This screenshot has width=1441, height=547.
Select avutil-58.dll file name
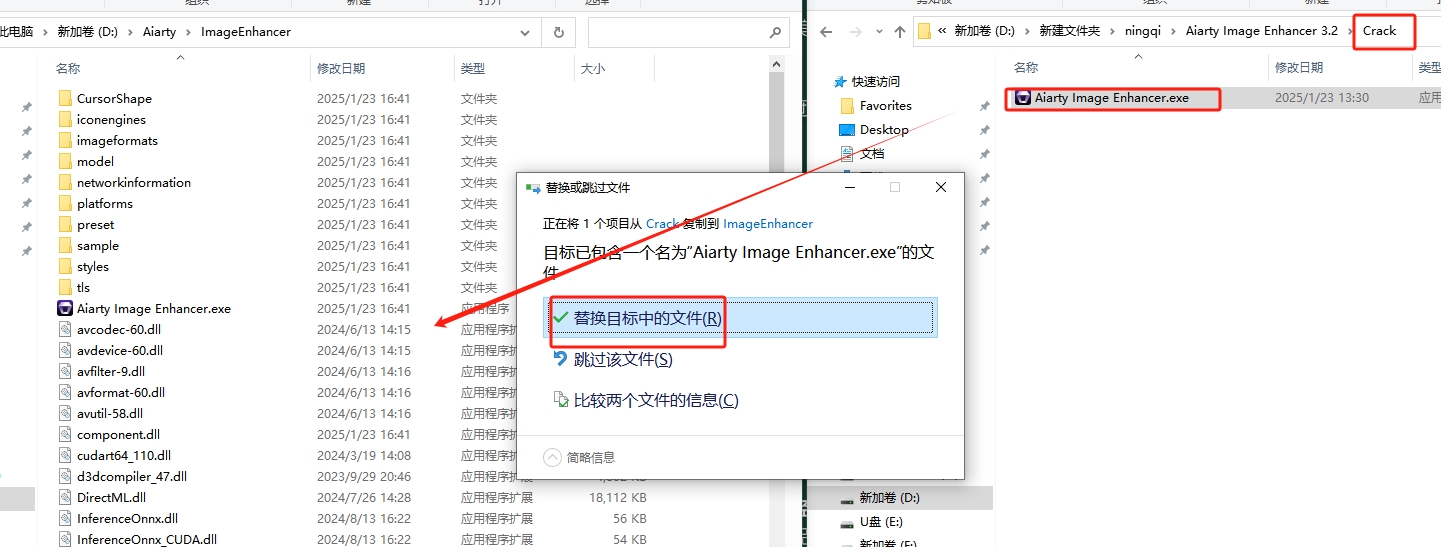(x=110, y=414)
